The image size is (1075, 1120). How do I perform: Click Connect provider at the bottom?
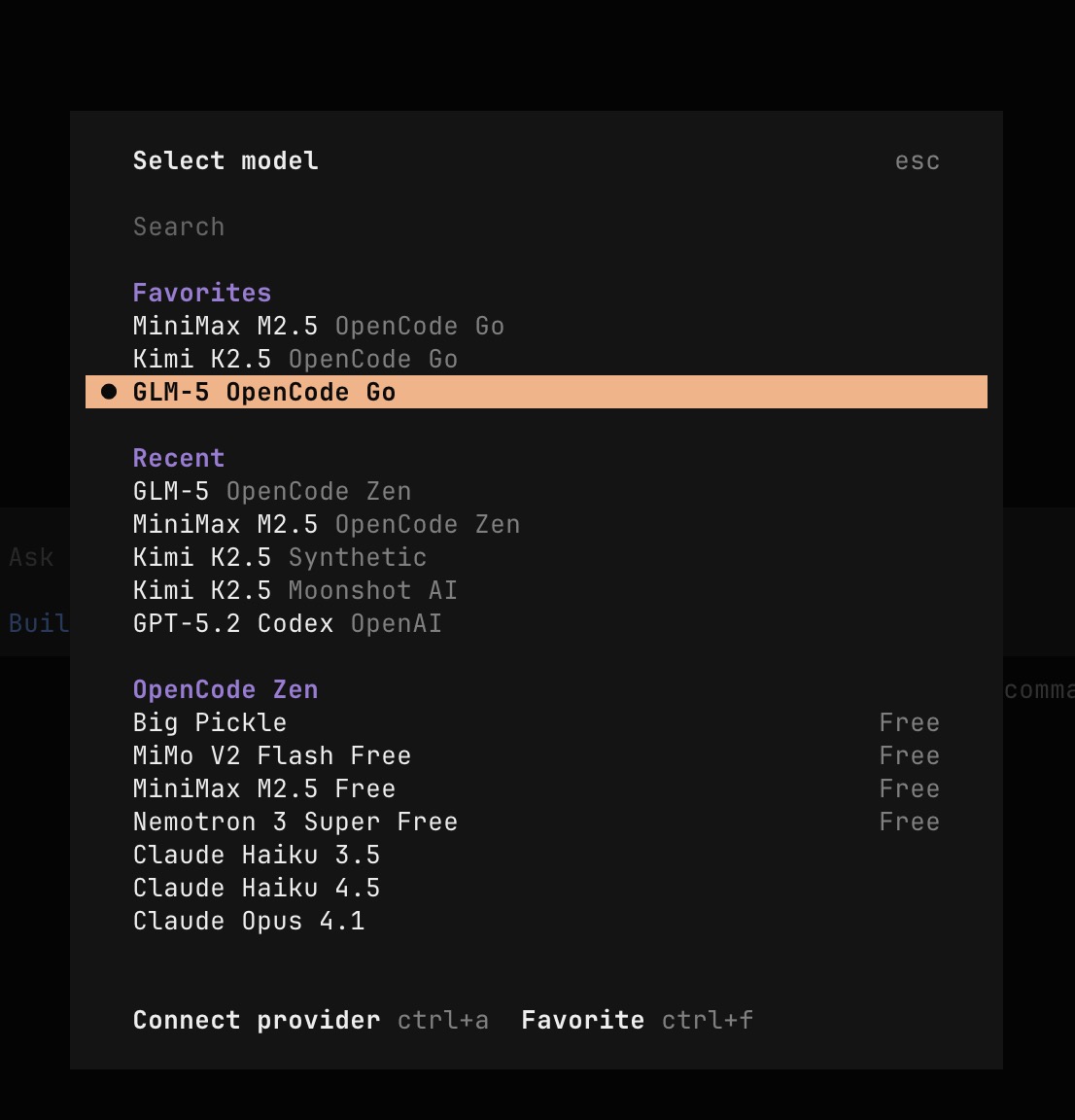pyautogui.click(x=257, y=1020)
